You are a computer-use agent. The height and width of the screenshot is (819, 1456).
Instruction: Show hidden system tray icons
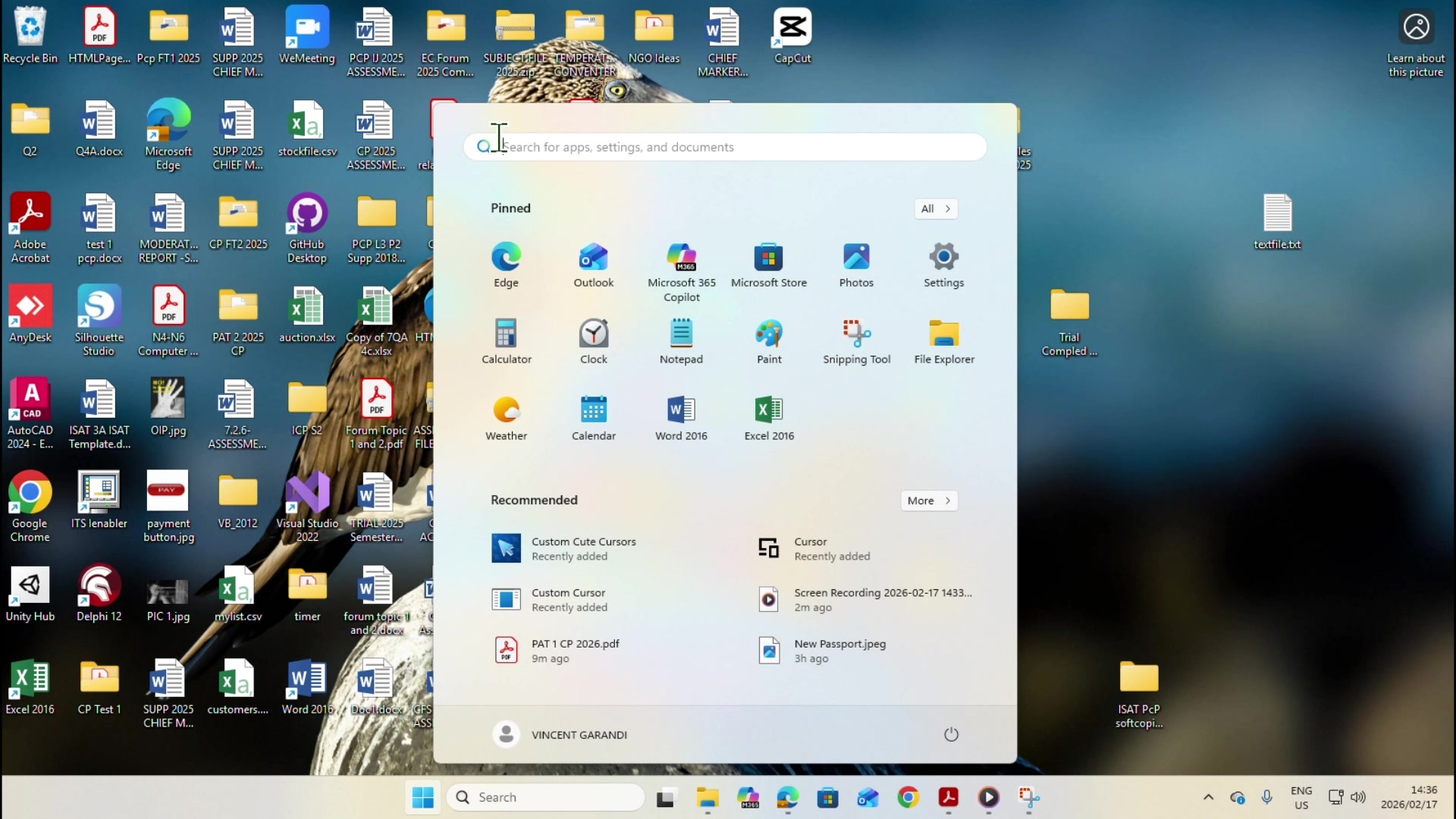pos(1208,797)
